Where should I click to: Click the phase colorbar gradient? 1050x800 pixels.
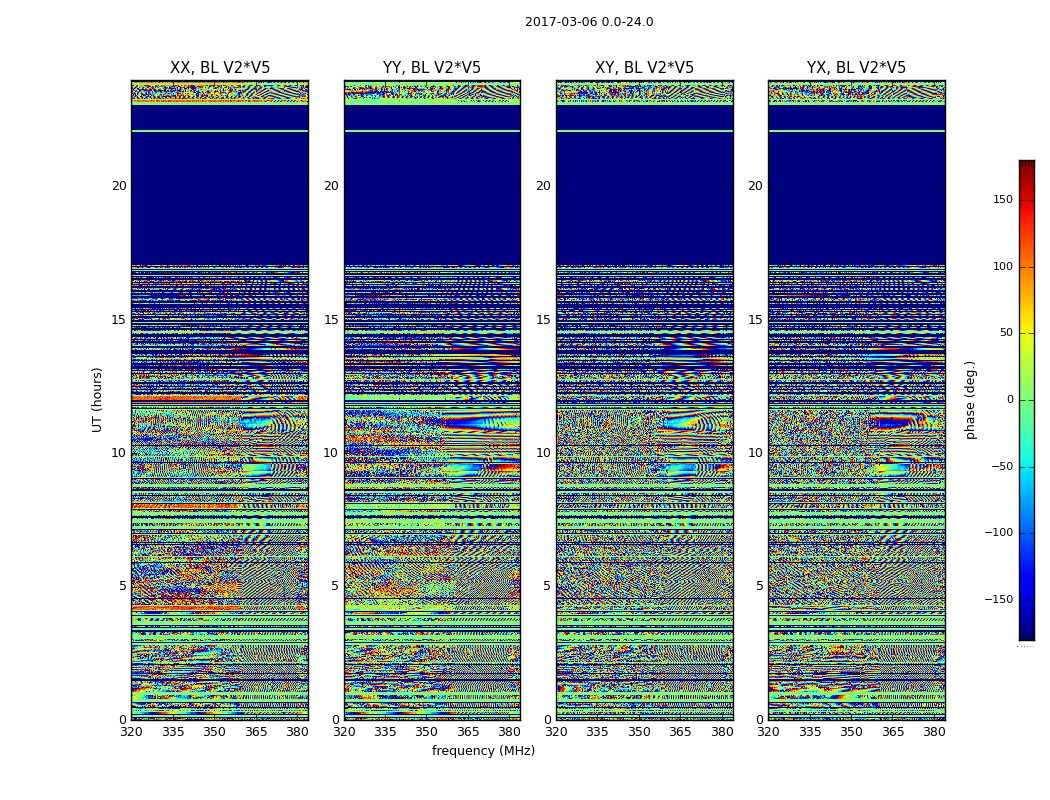[x=1027, y=400]
